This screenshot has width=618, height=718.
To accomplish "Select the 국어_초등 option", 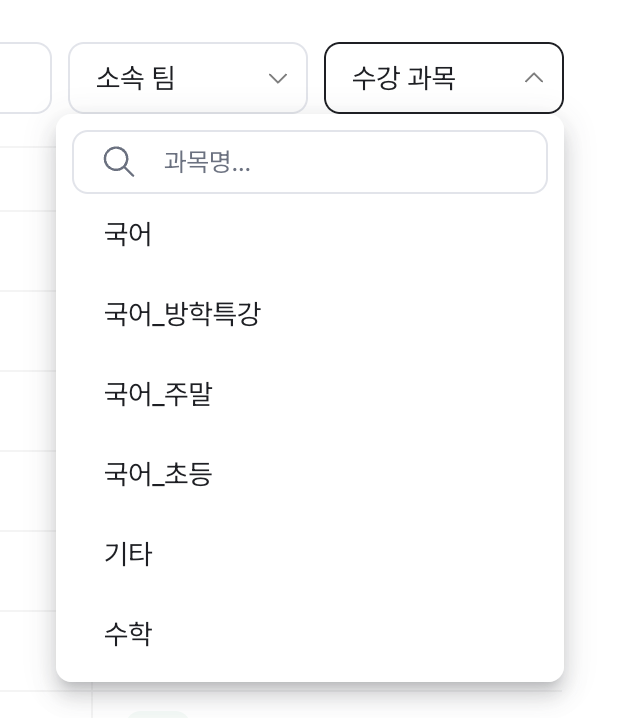I will pos(310,474).
